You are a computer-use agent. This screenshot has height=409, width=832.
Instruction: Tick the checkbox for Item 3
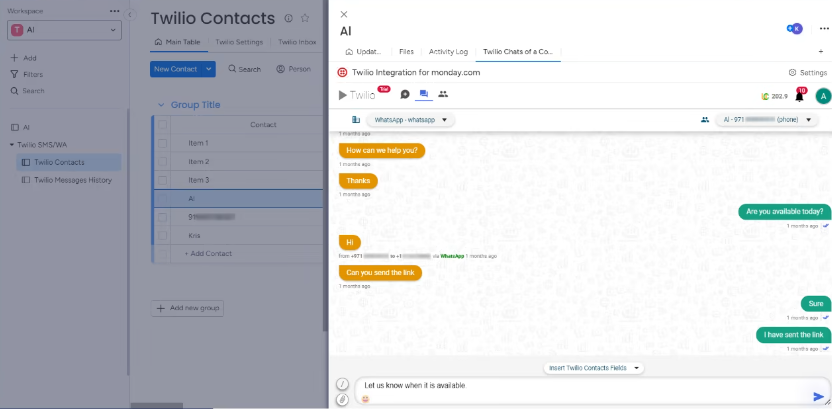click(162, 180)
